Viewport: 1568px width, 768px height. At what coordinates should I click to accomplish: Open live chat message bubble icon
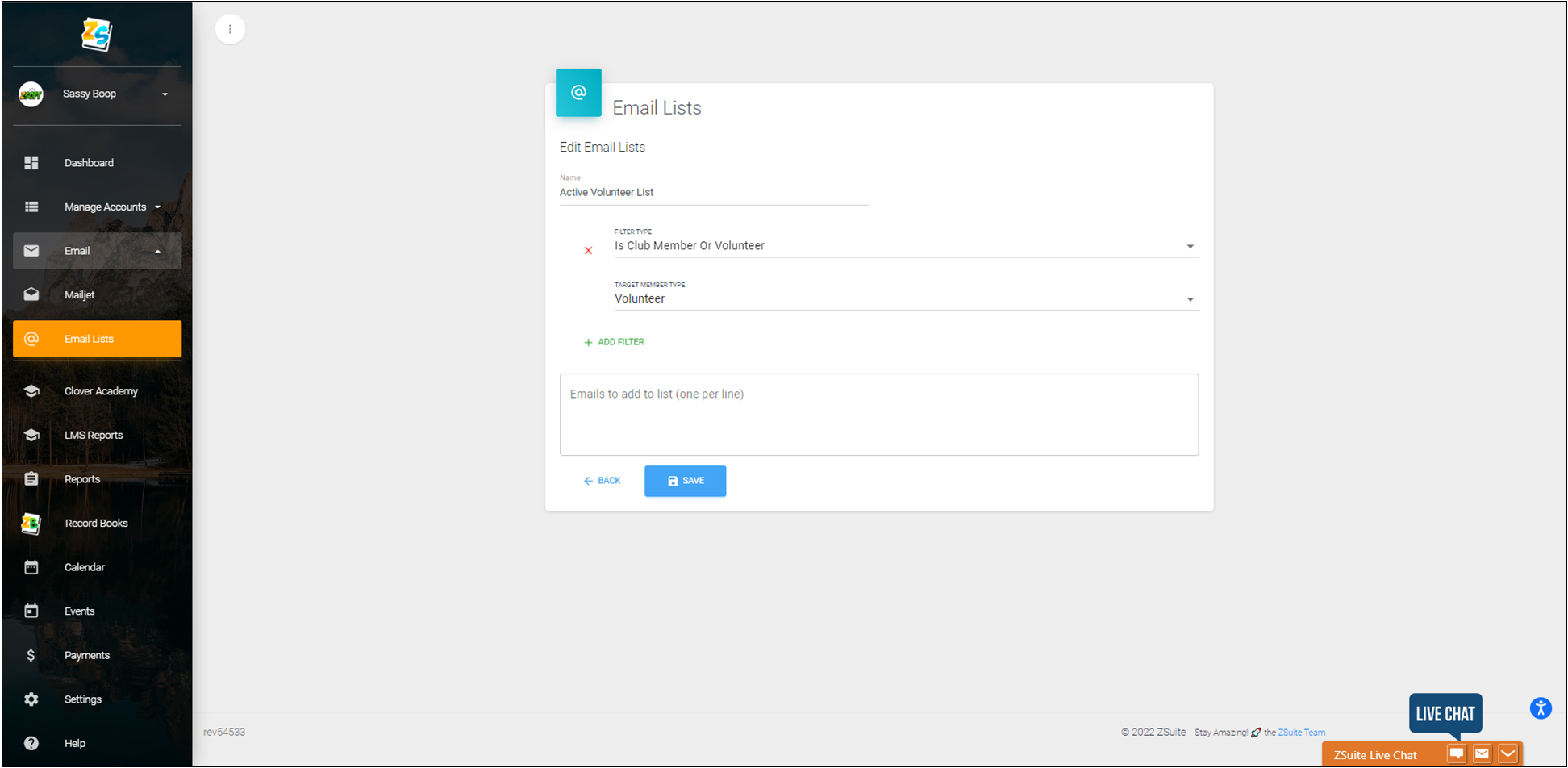pos(1456,754)
